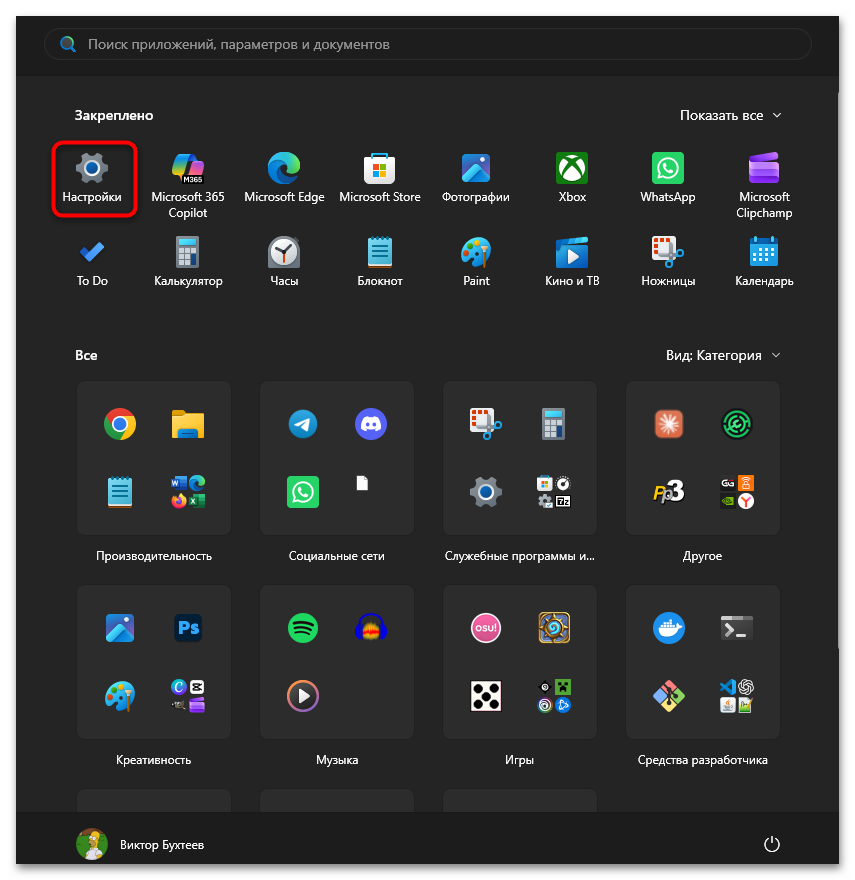Open the power options button
The image size is (855, 880).
pyautogui.click(x=772, y=844)
